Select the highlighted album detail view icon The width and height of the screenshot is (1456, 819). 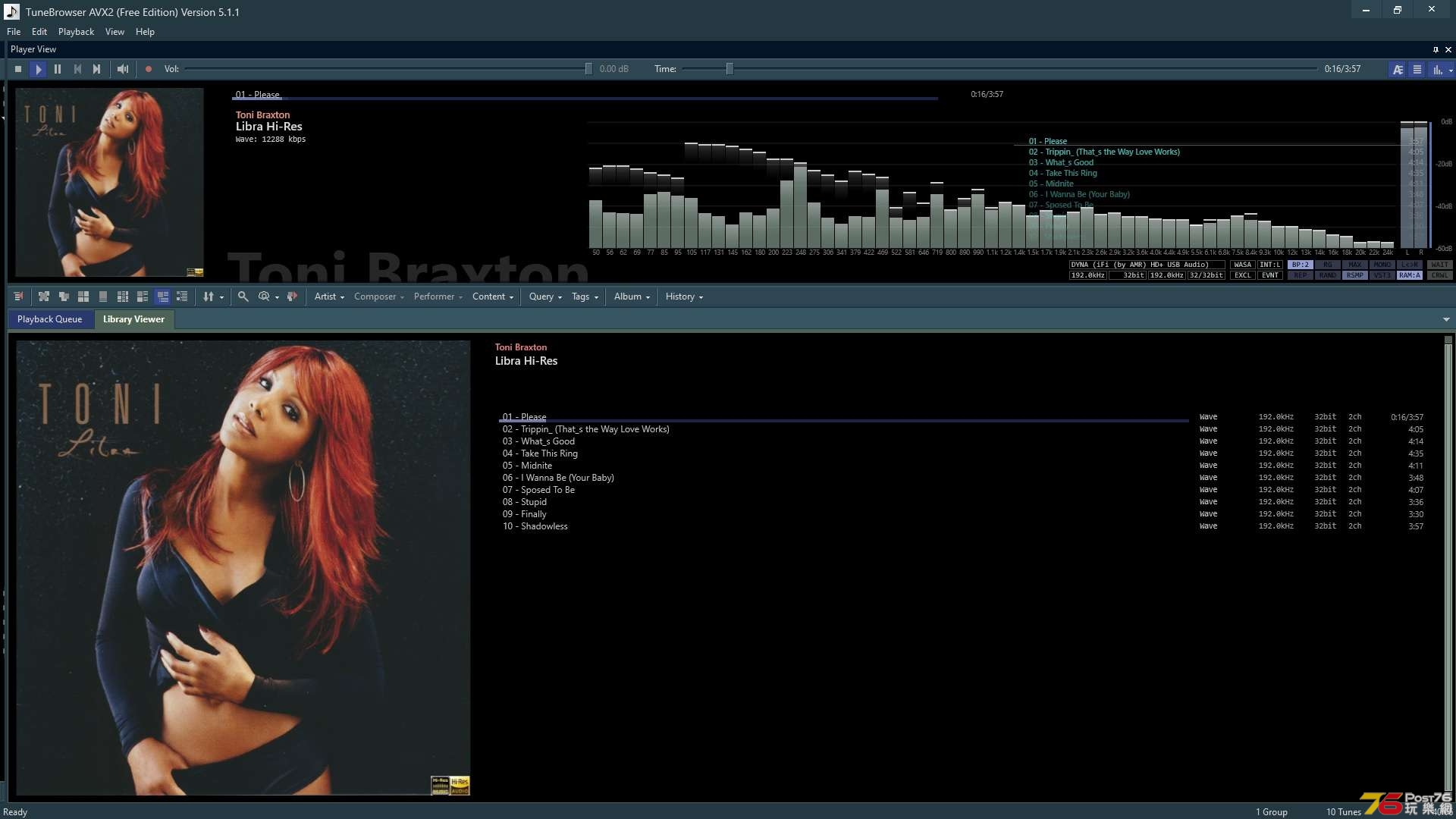point(162,297)
